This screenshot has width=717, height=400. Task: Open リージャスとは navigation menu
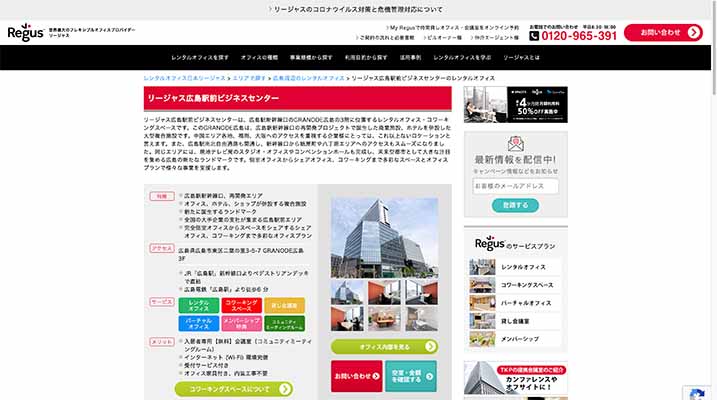521,58
